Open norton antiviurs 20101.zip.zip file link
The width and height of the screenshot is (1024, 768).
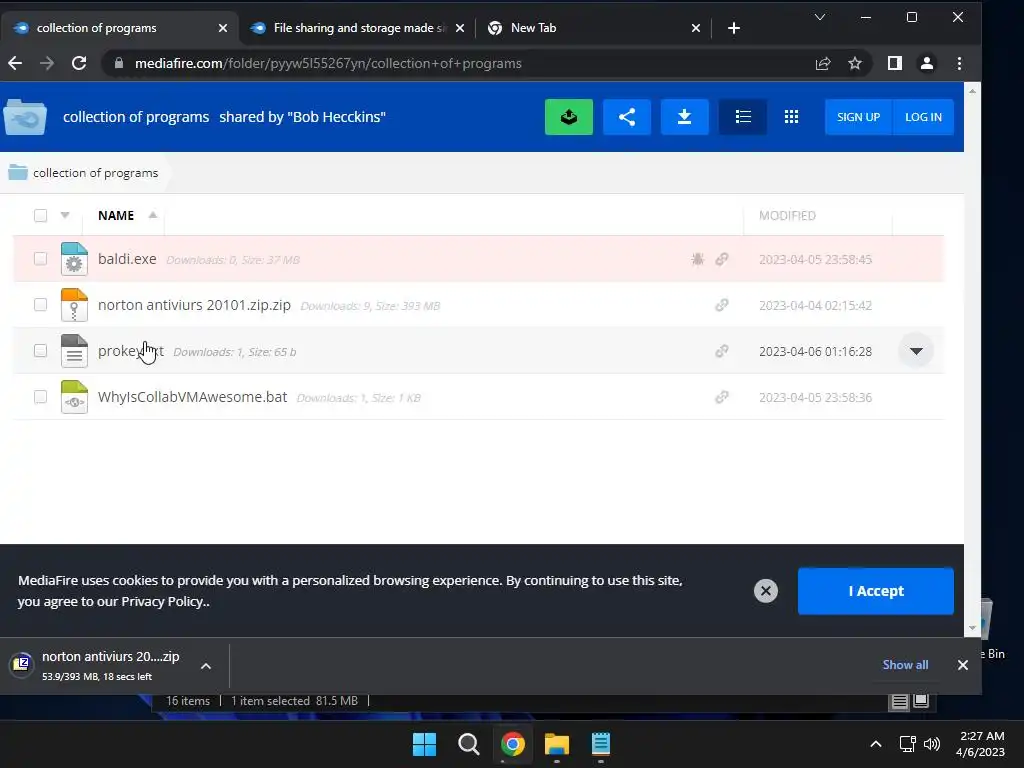pyautogui.click(x=194, y=305)
